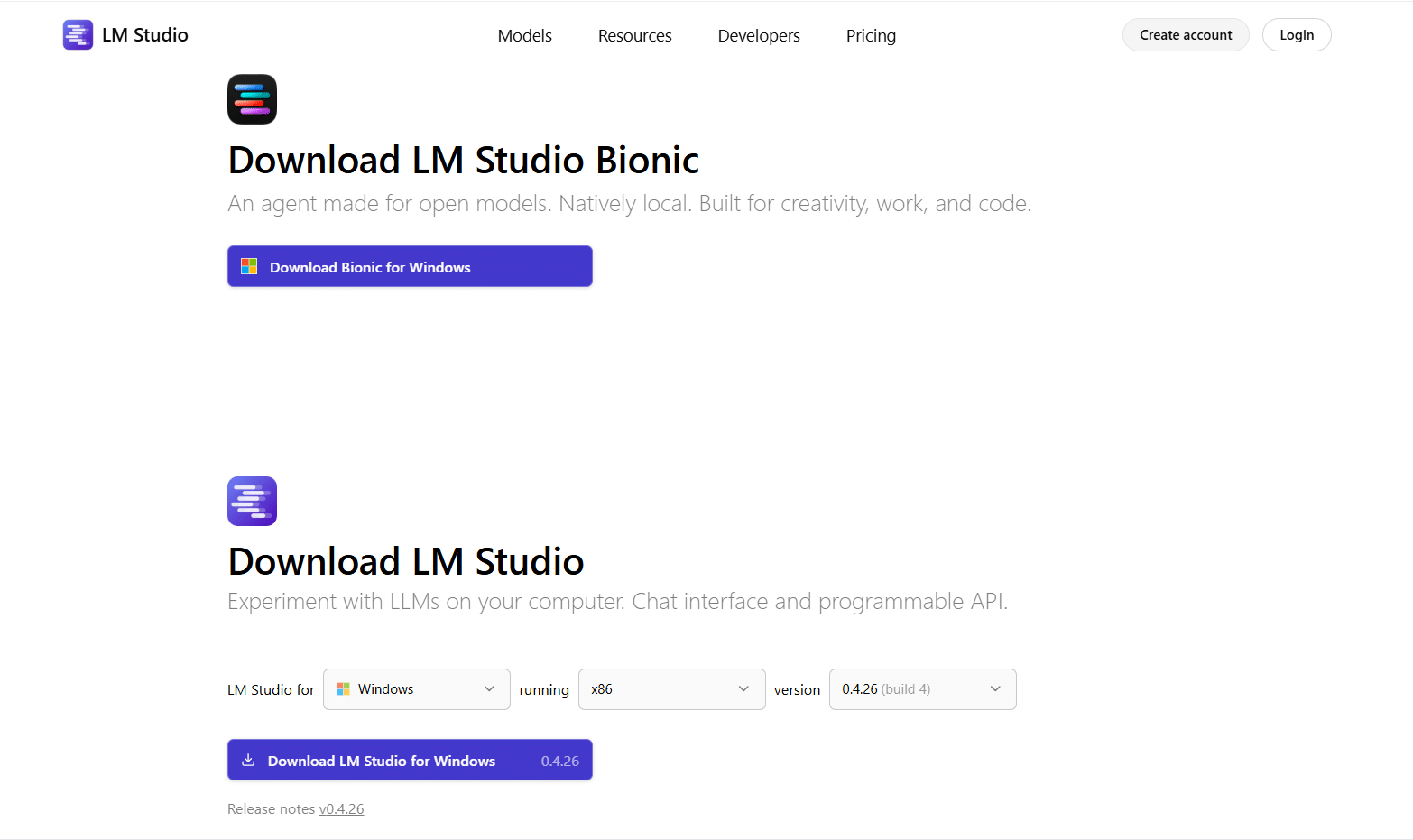Download Bionic for Windows
This screenshot has height=840, width=1413.
click(410, 266)
